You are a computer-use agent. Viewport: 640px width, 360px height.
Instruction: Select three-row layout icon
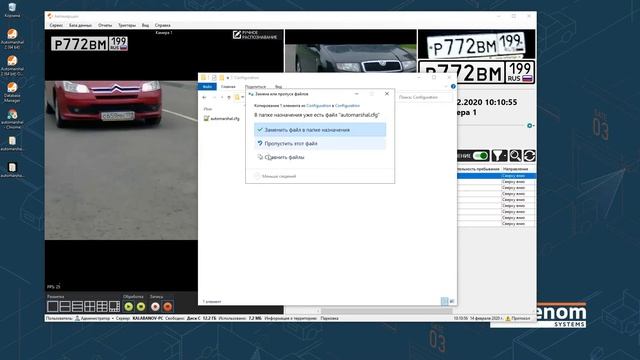click(77, 306)
